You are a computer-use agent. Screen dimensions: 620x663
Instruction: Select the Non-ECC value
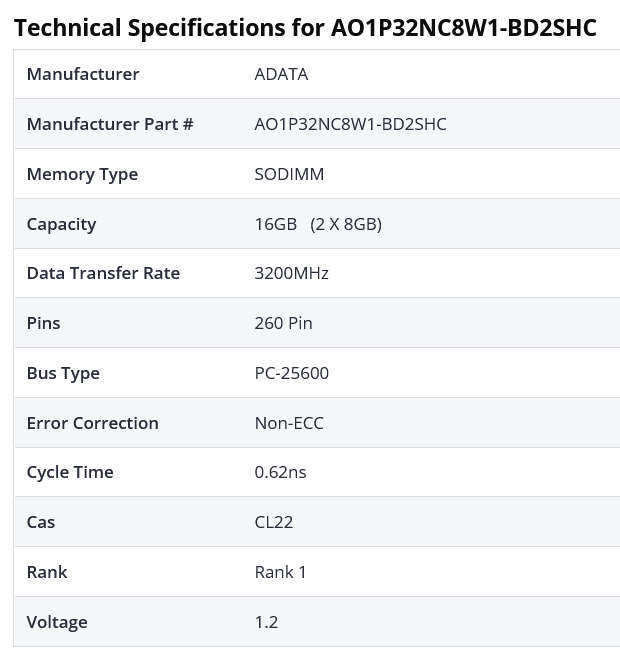(x=289, y=423)
